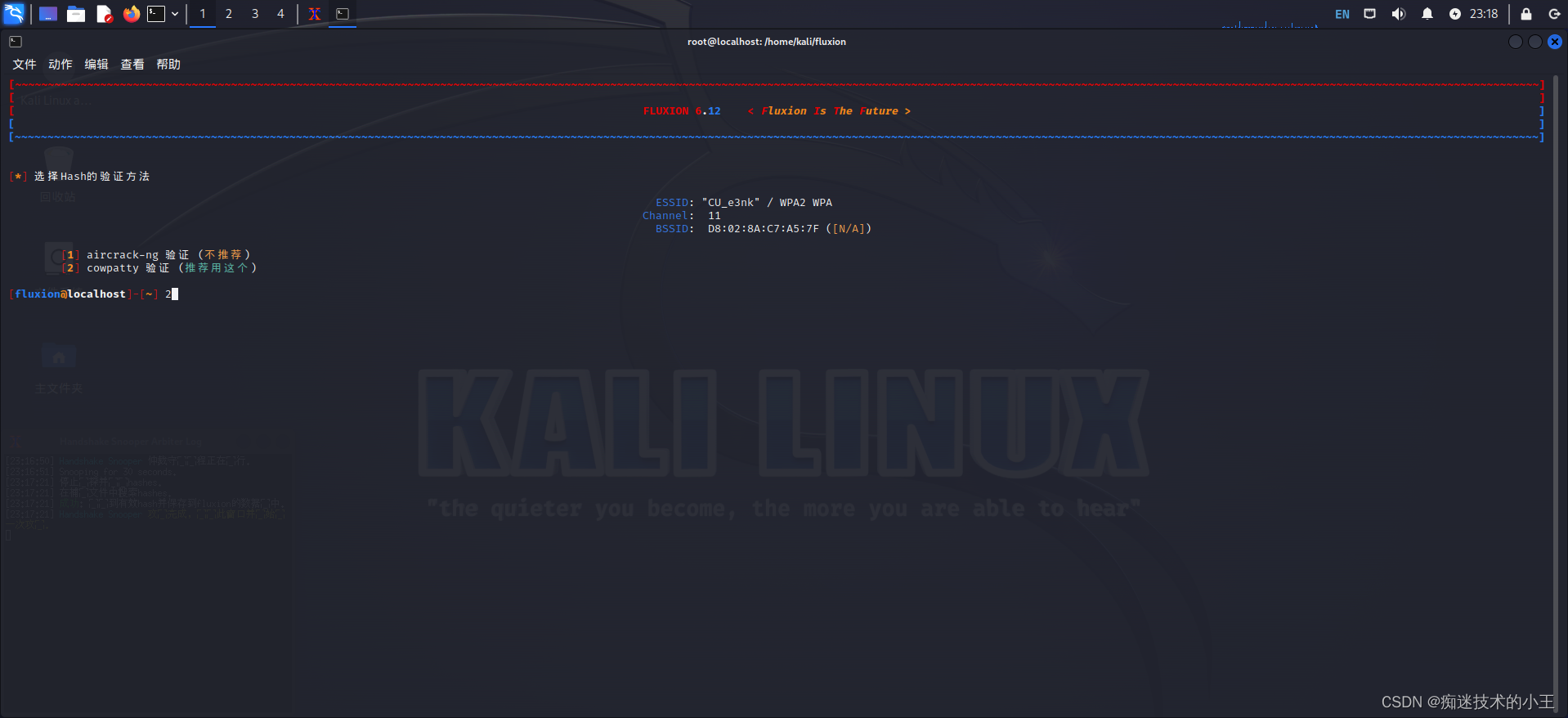
Task: Expand the terminal launcher dropdown arrow
Action: click(x=175, y=14)
